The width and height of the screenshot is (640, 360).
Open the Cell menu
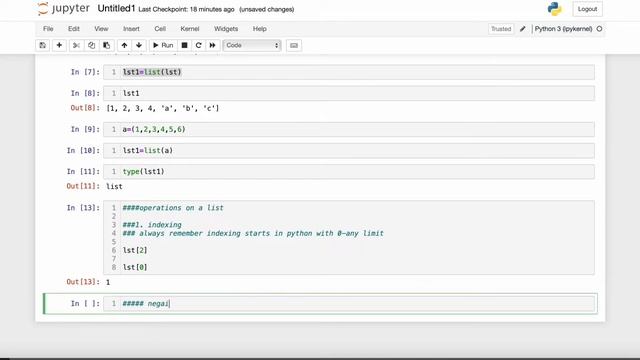pos(160,29)
